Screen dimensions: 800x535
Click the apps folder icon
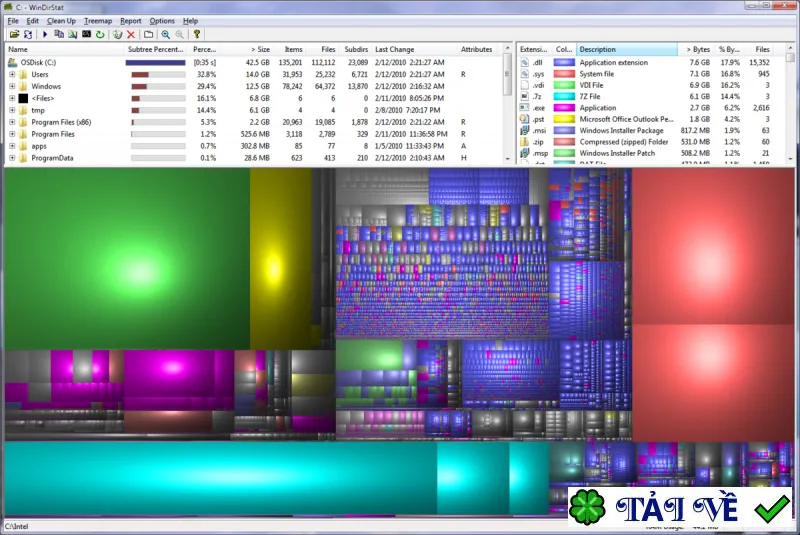[x=23, y=146]
